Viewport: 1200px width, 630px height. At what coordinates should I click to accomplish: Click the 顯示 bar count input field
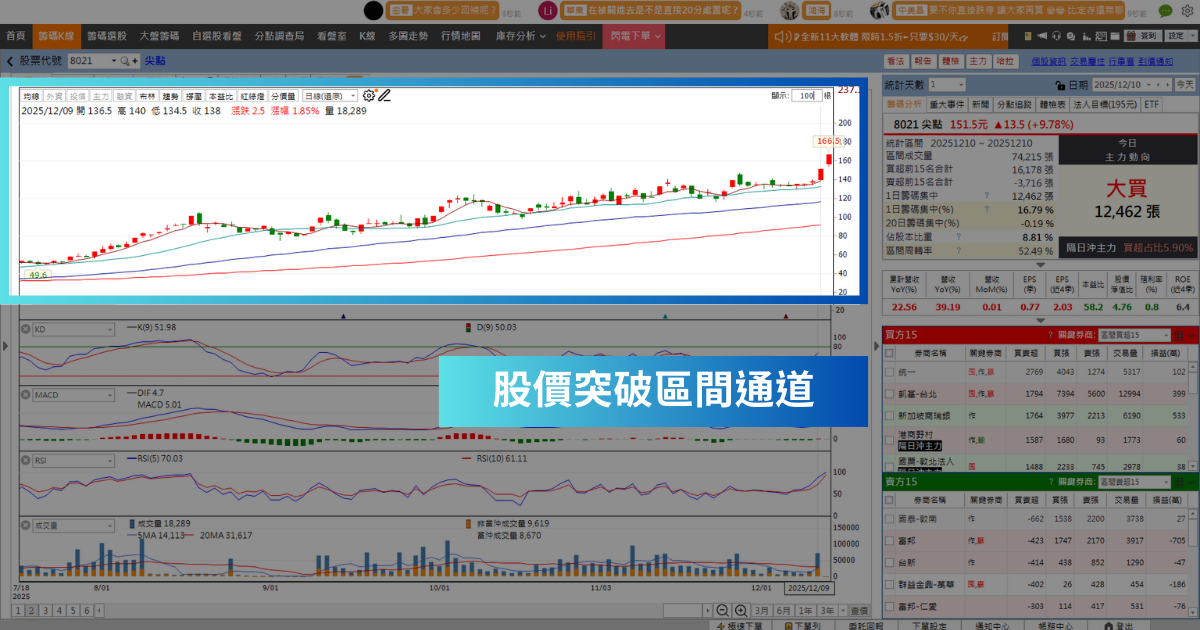tap(806, 96)
